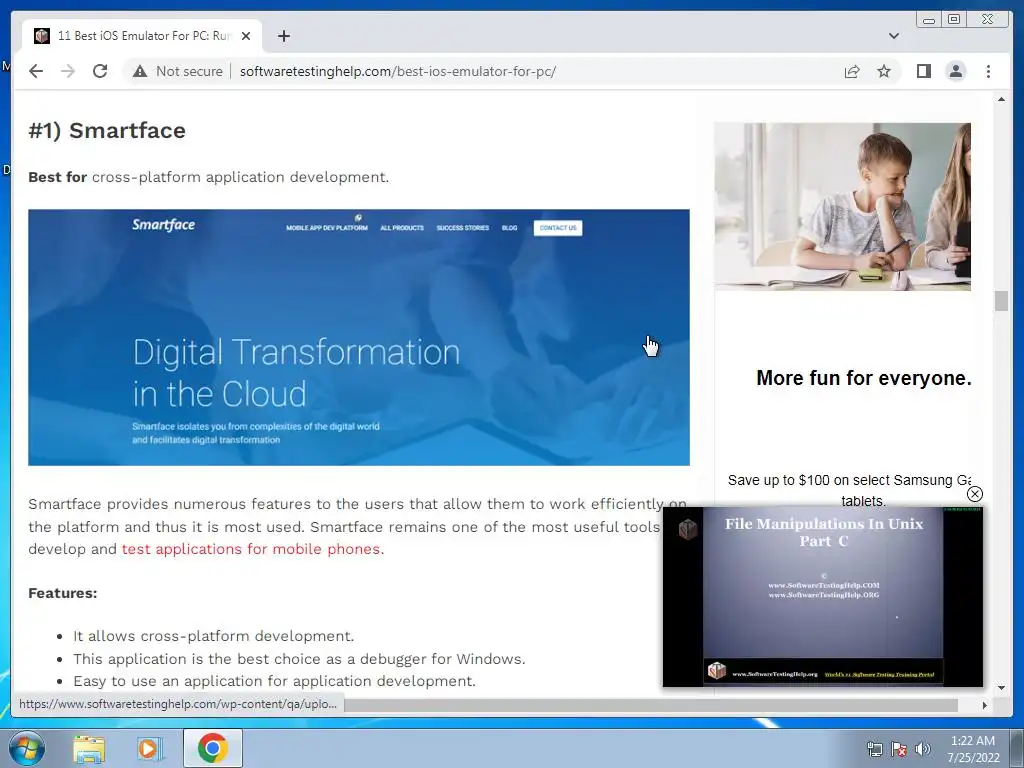Click the Samsung ad photo
This screenshot has height=768, width=1024.
pos(842,206)
